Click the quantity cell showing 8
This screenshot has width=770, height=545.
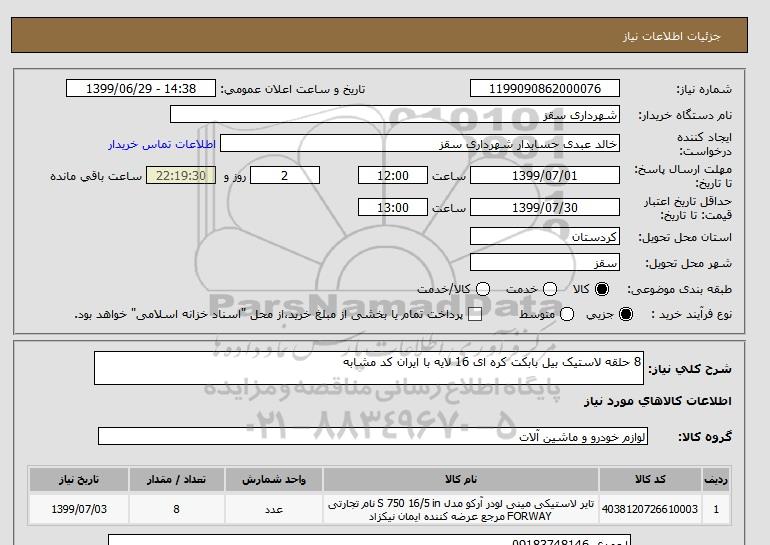pos(176,509)
